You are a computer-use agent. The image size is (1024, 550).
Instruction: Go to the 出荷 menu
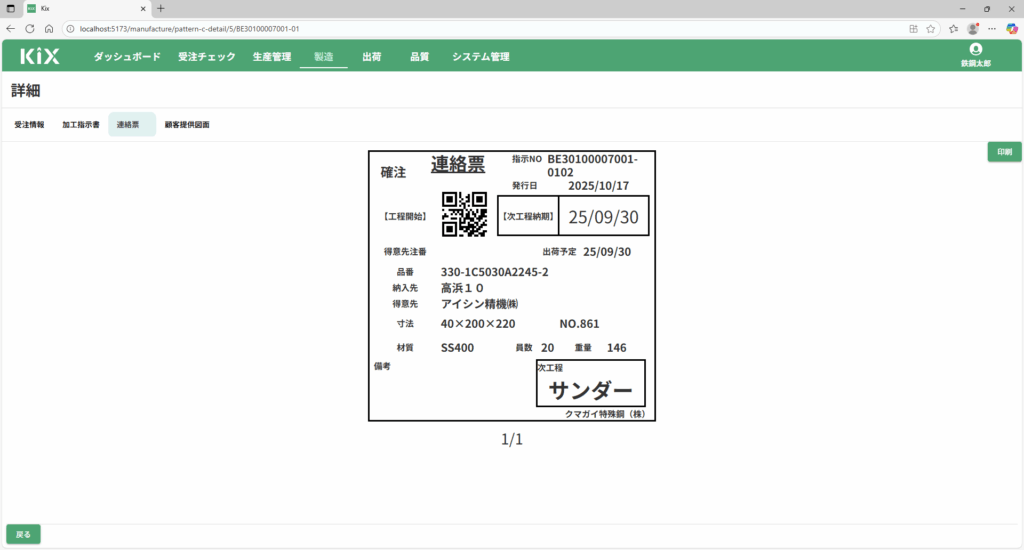click(x=371, y=57)
